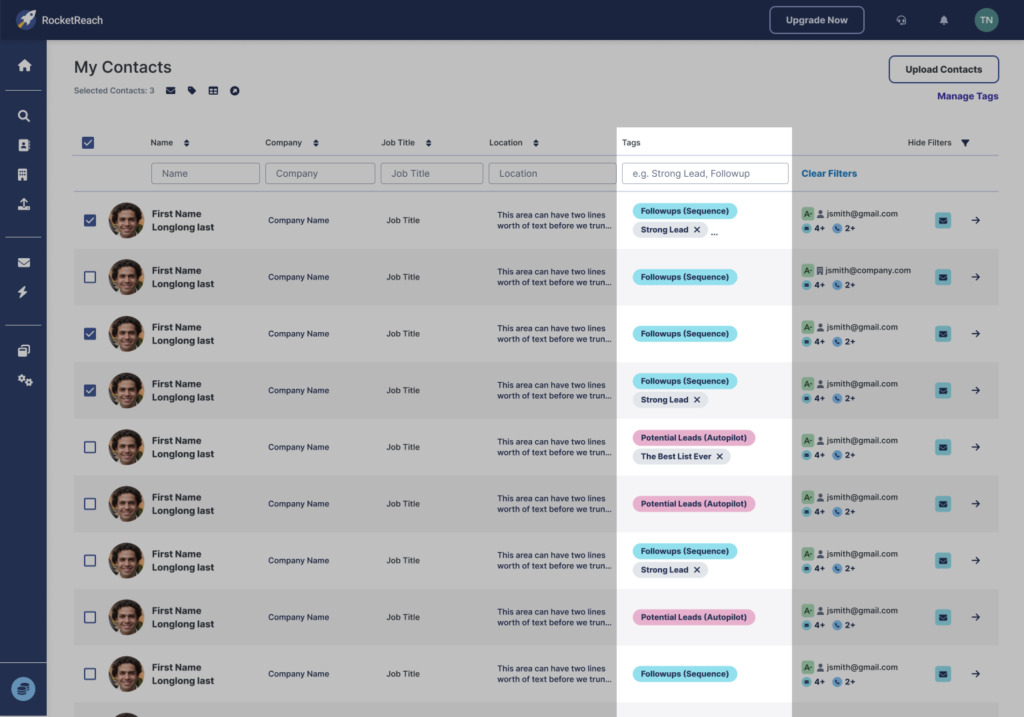Image resolution: width=1024 pixels, height=717 pixels.
Task: Toggle the select-all checkbox in table header
Action: pos(88,143)
